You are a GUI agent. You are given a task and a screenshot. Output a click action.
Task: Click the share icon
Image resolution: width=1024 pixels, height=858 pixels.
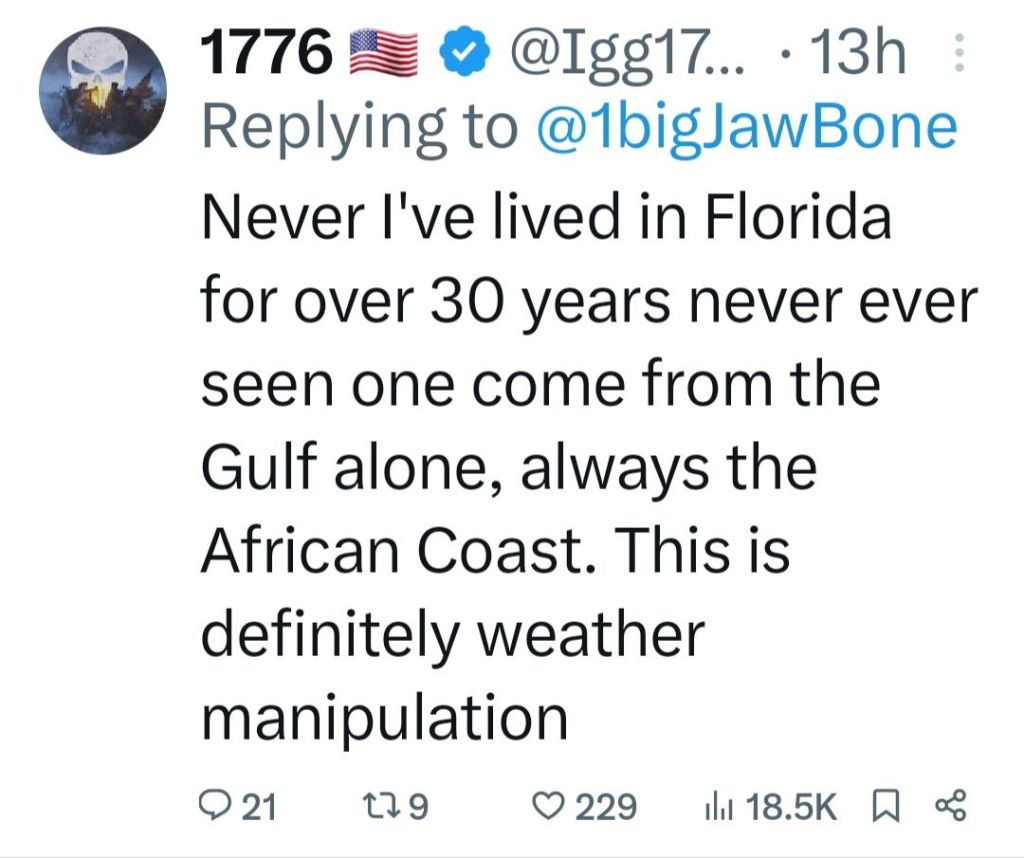tap(950, 805)
